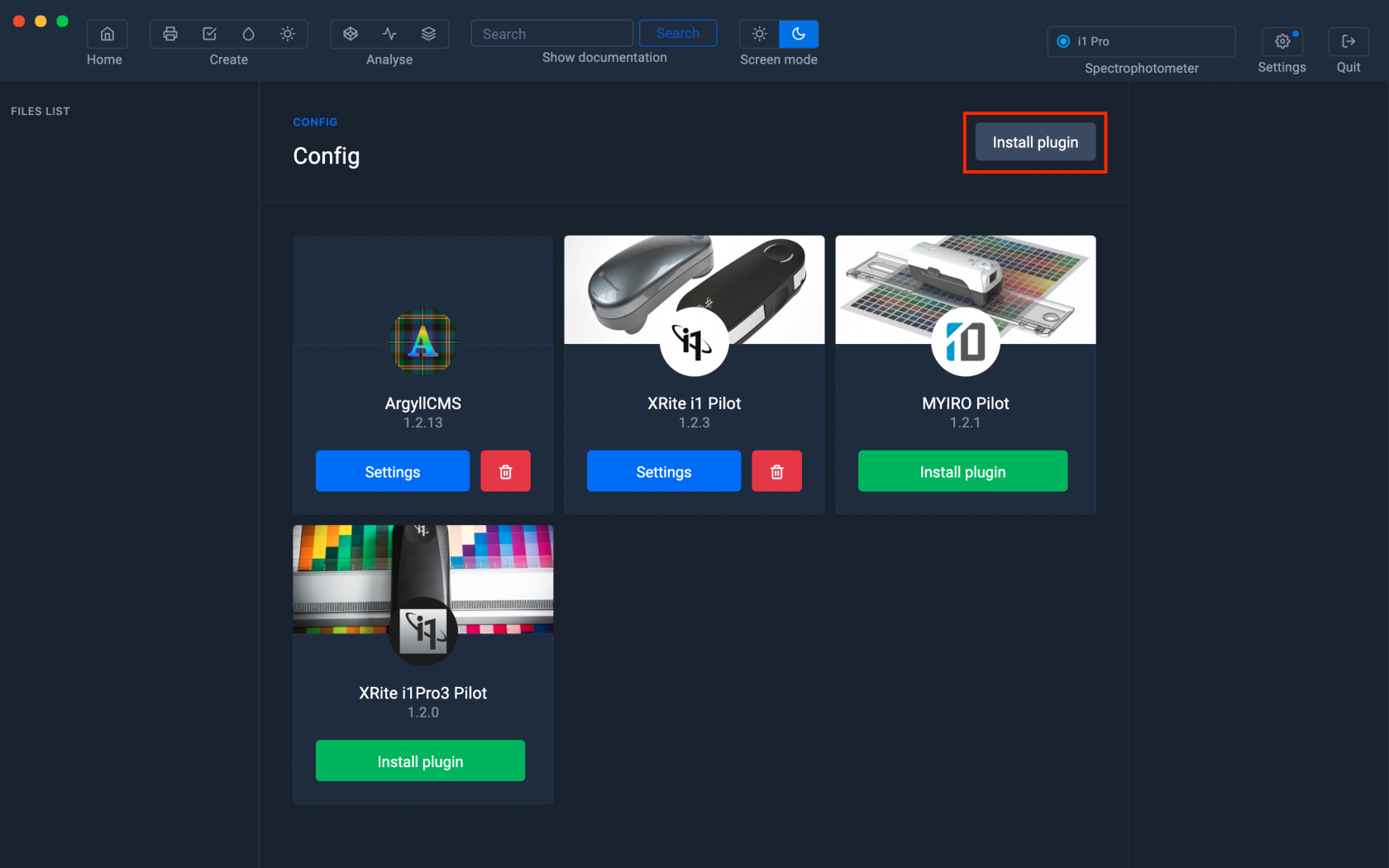Open XRite i1 Pilot Settings
The image size is (1389, 868).
pyautogui.click(x=664, y=471)
